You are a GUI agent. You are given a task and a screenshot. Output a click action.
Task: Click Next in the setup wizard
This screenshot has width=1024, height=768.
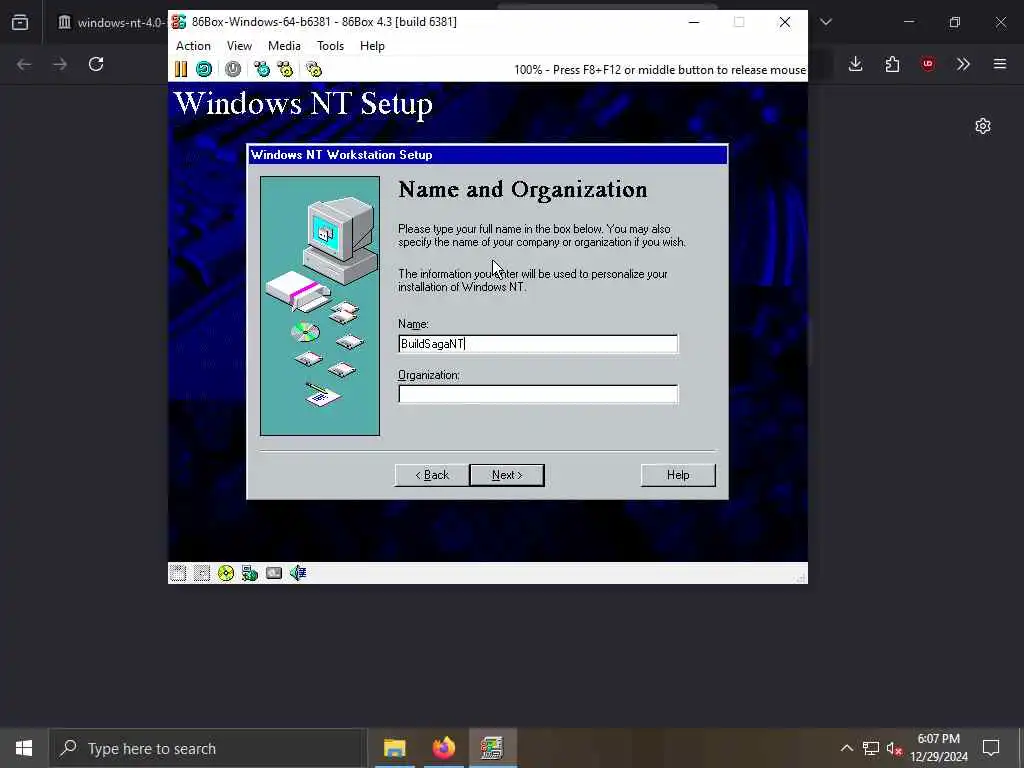507,475
